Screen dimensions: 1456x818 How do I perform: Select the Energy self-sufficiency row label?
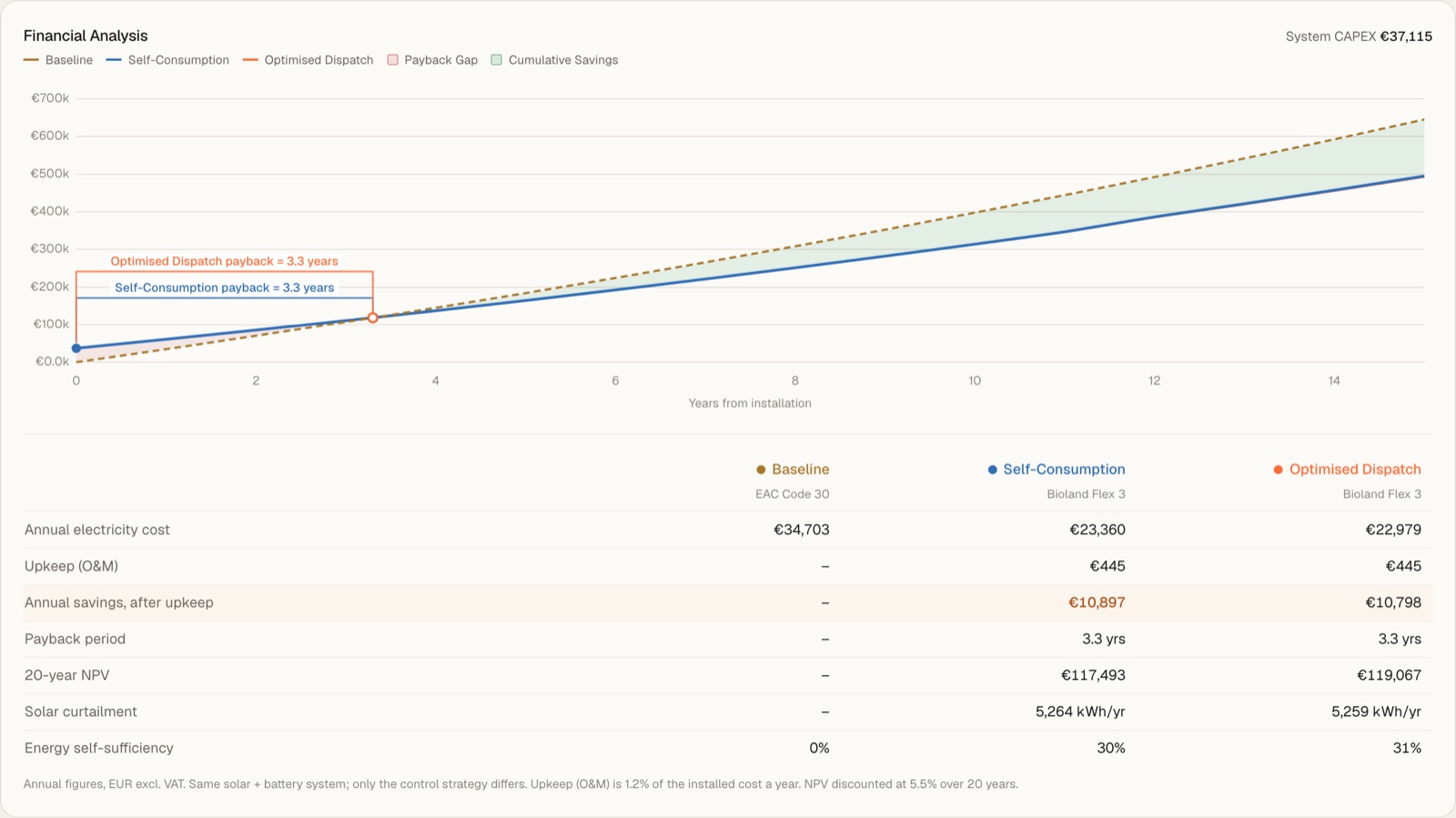click(x=98, y=748)
